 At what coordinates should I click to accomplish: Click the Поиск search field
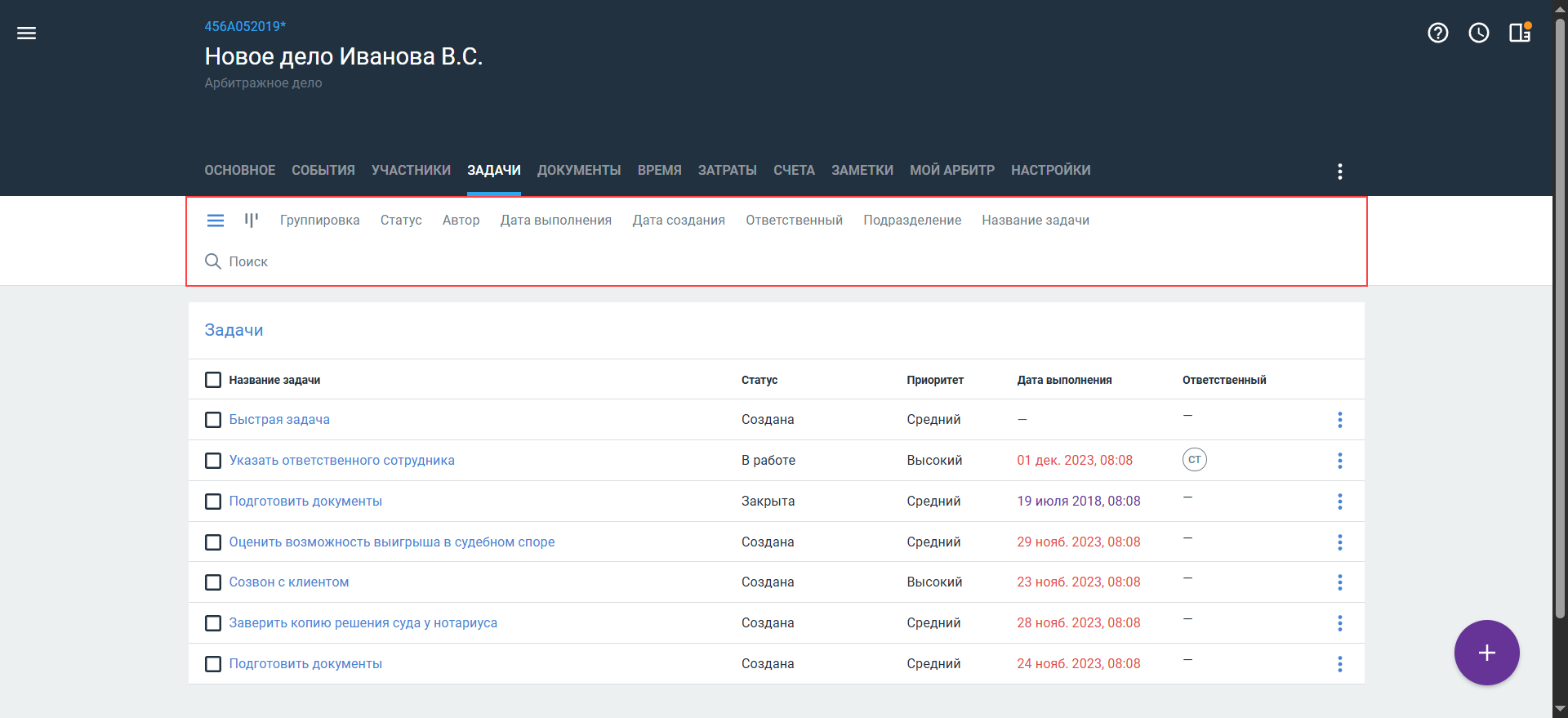tap(248, 262)
